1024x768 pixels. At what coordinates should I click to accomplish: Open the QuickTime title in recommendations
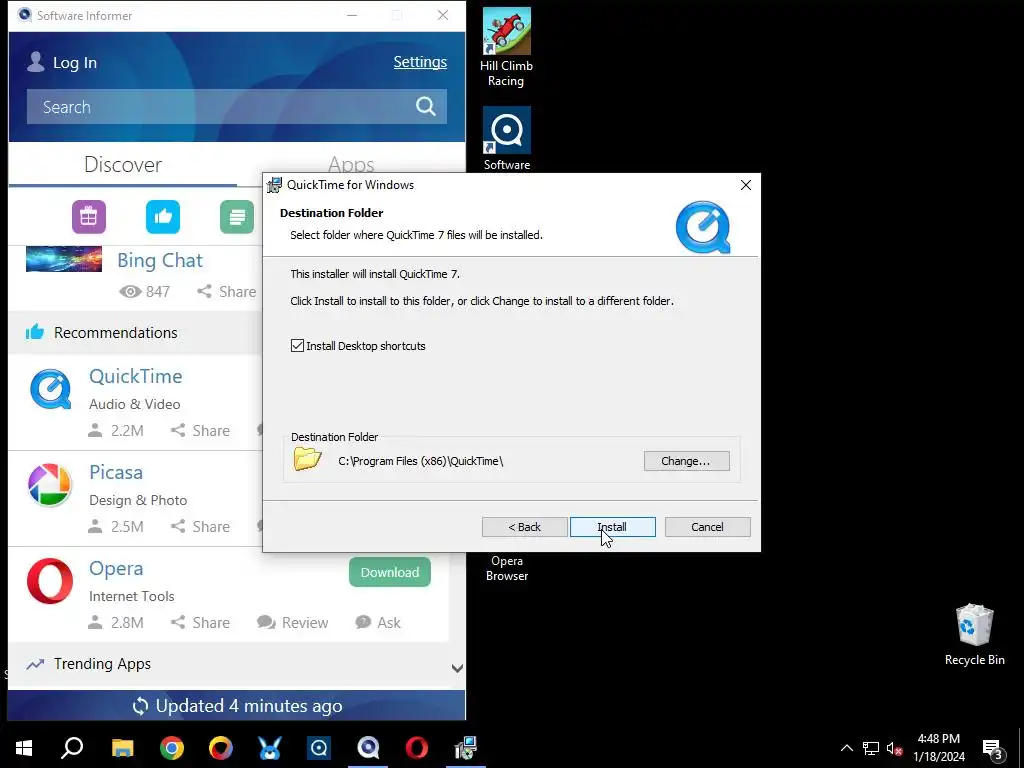(136, 376)
